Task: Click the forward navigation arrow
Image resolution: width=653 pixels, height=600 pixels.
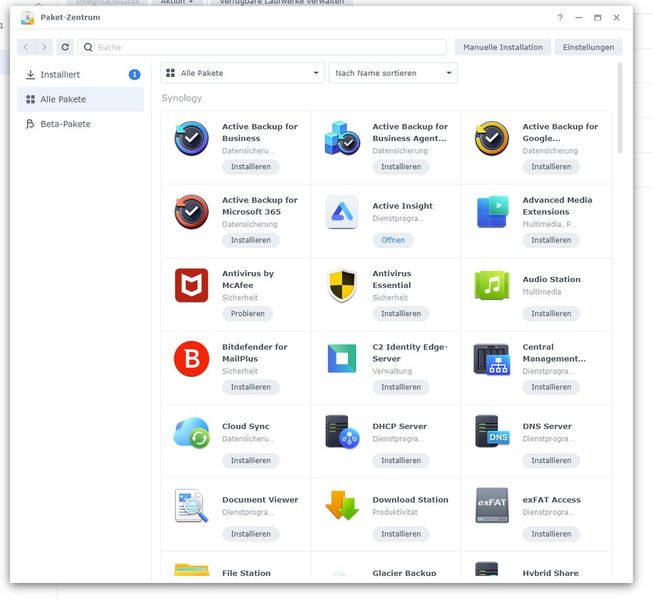Action: click(44, 47)
